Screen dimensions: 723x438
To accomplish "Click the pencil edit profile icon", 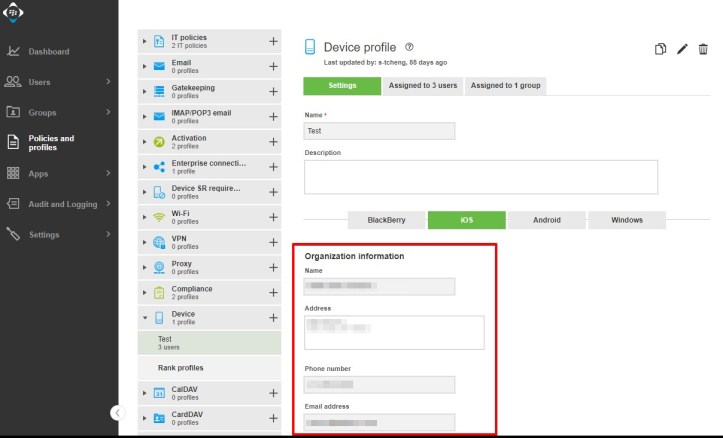I will coord(682,49).
